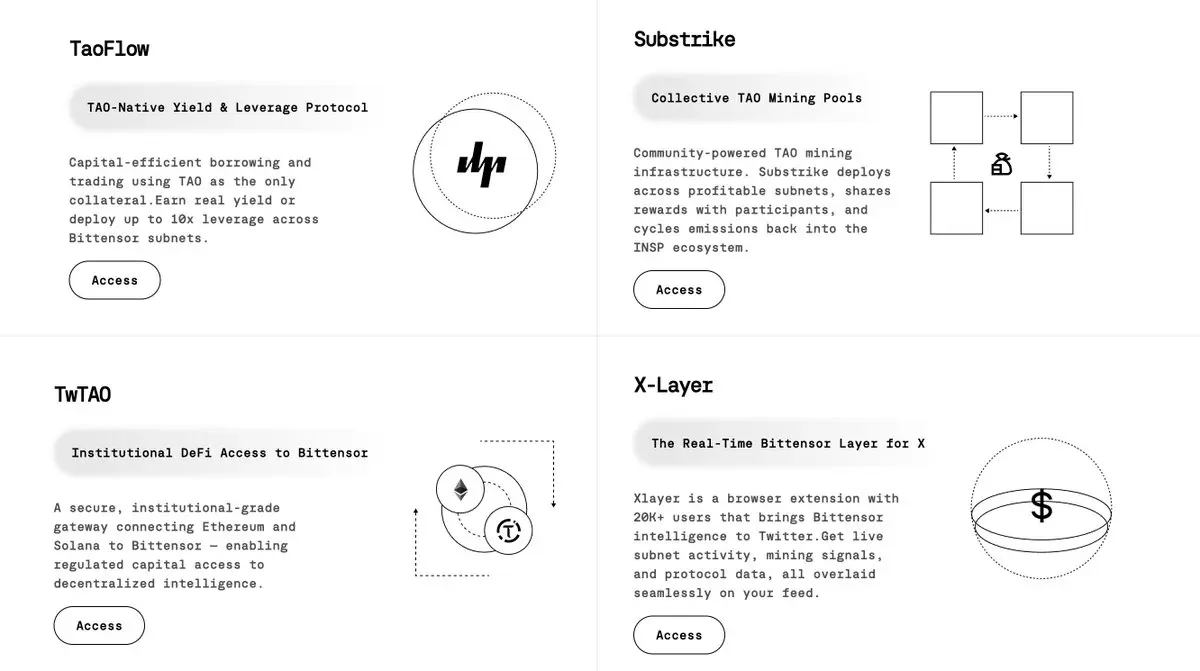Image resolution: width=1200 pixels, height=671 pixels.
Task: Click the bottom-left square in Substrike diagram
Action: [957, 208]
